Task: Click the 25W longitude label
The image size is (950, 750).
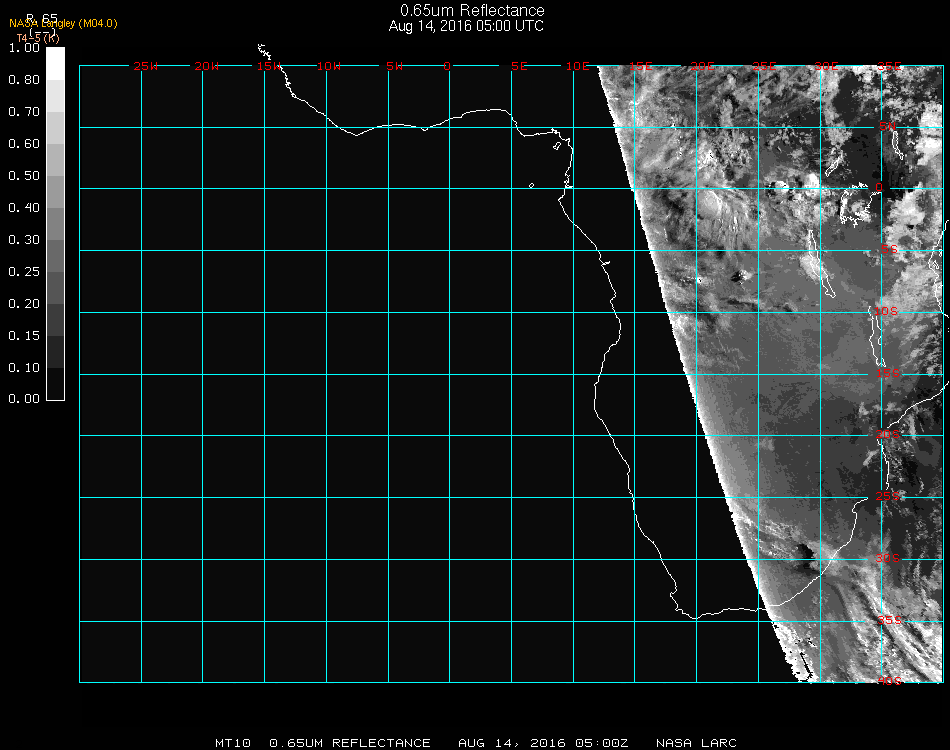Action: point(145,66)
